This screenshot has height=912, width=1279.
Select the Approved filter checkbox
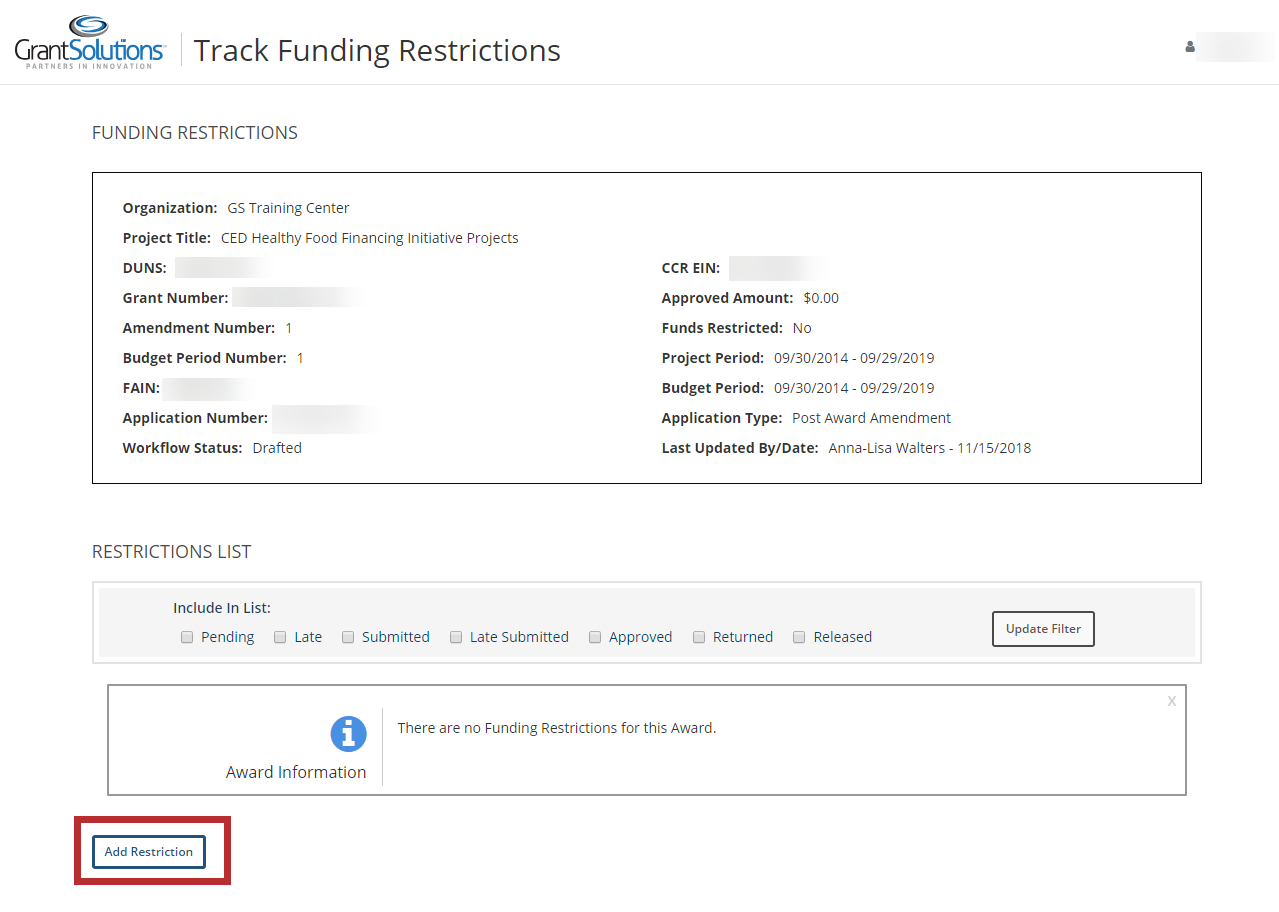coord(595,637)
